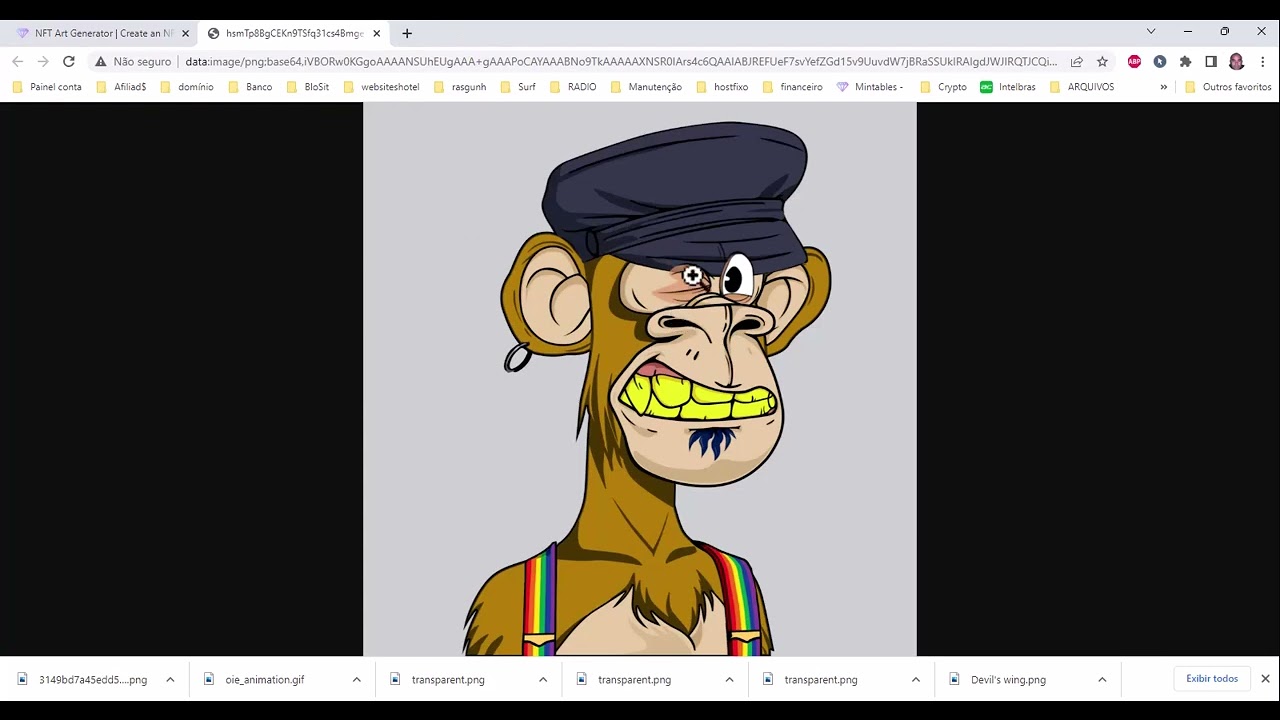1280x720 pixels.
Task: Open the 'BloSit' bookmark folder
Action: pos(308,87)
